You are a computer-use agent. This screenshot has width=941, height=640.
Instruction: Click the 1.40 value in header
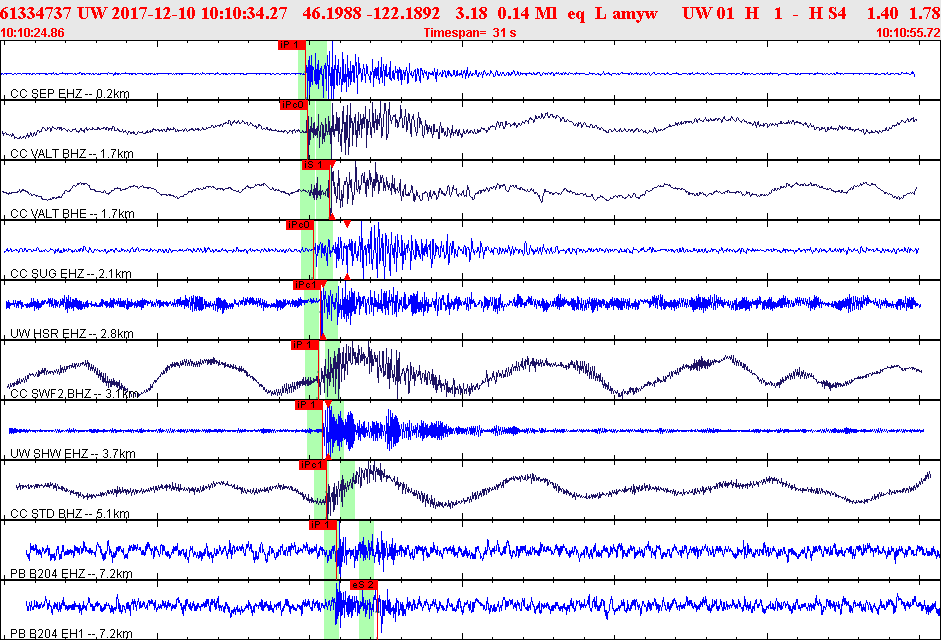(882, 13)
